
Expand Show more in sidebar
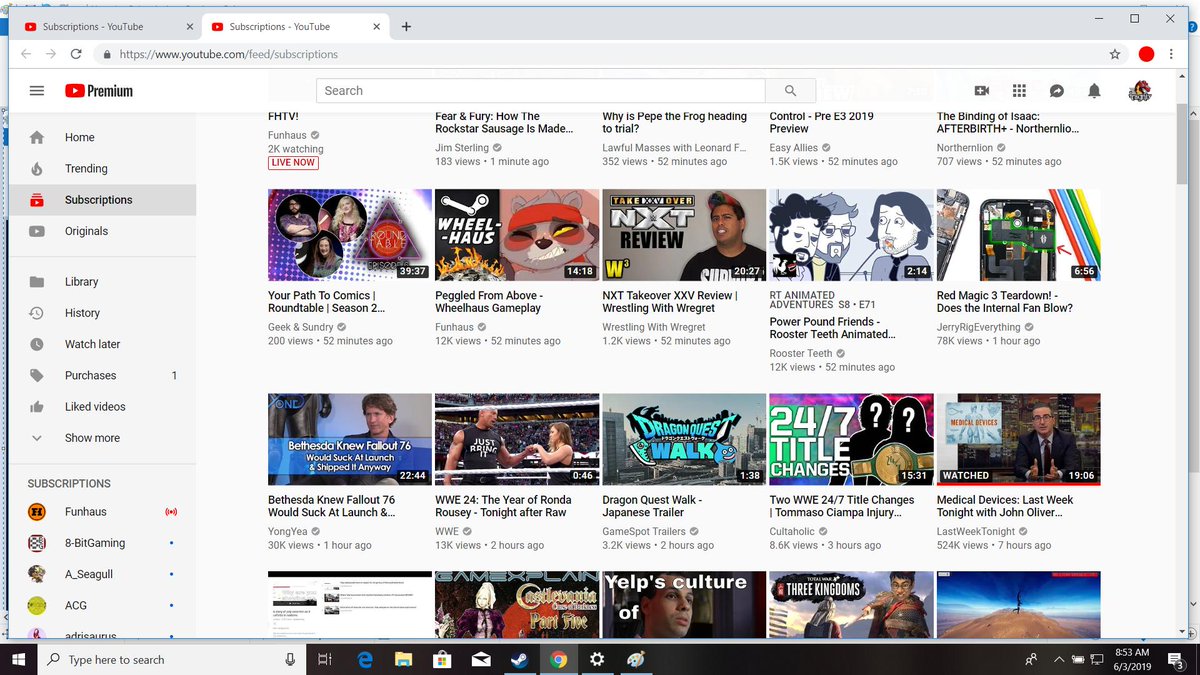[x=102, y=438]
